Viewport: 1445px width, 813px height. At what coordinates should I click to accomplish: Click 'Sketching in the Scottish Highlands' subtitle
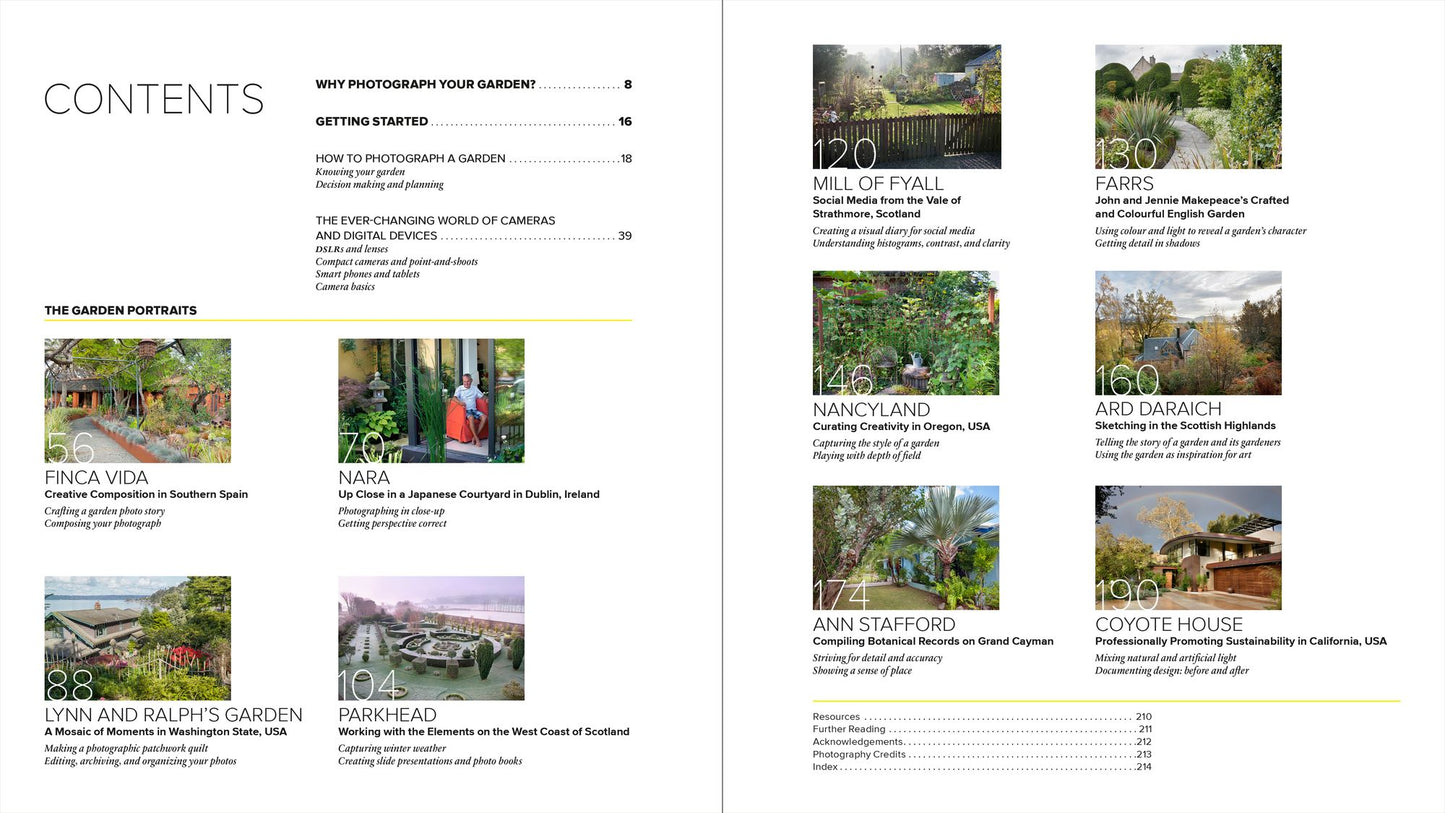(x=1185, y=426)
